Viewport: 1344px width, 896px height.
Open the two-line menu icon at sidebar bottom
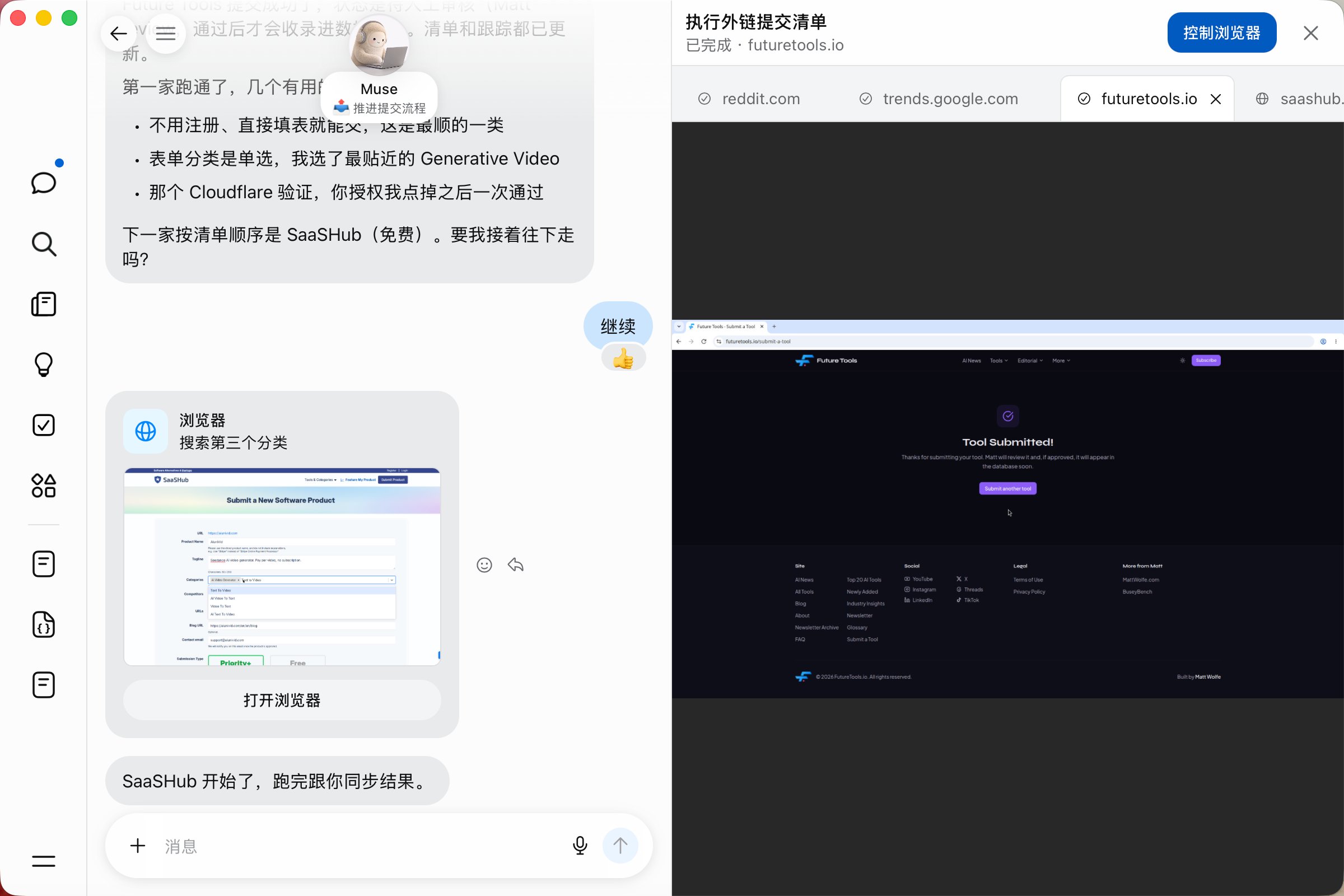click(44, 861)
